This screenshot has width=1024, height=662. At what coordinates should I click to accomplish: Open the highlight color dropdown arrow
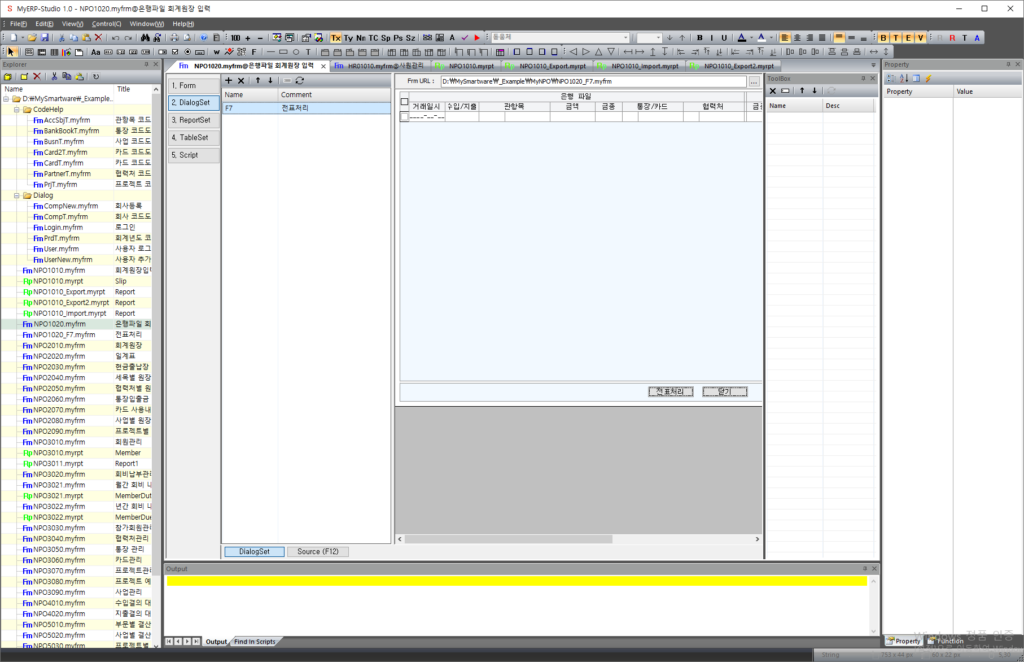tap(771, 38)
